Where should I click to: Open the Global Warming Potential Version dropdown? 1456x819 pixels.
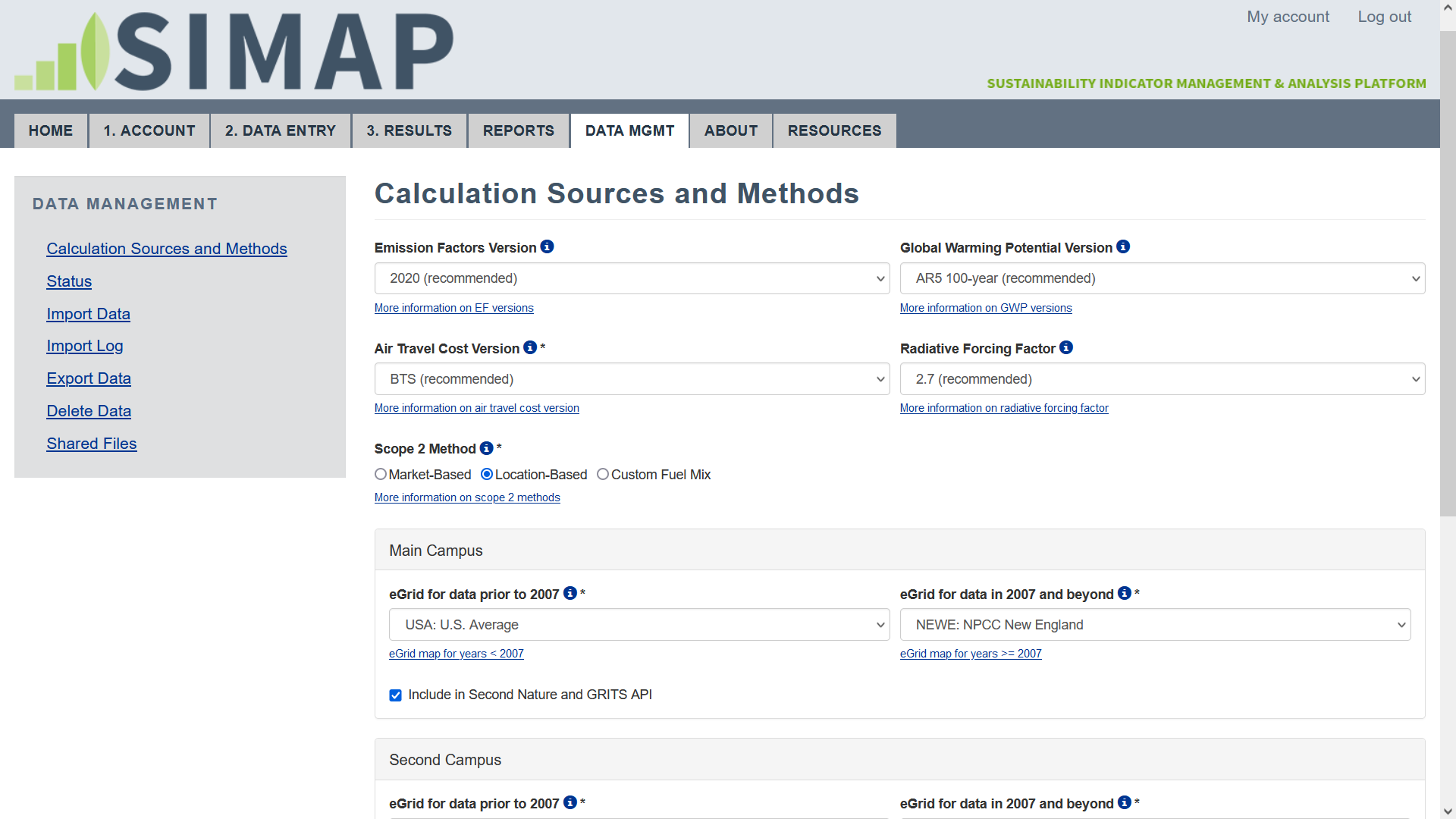tap(1163, 278)
